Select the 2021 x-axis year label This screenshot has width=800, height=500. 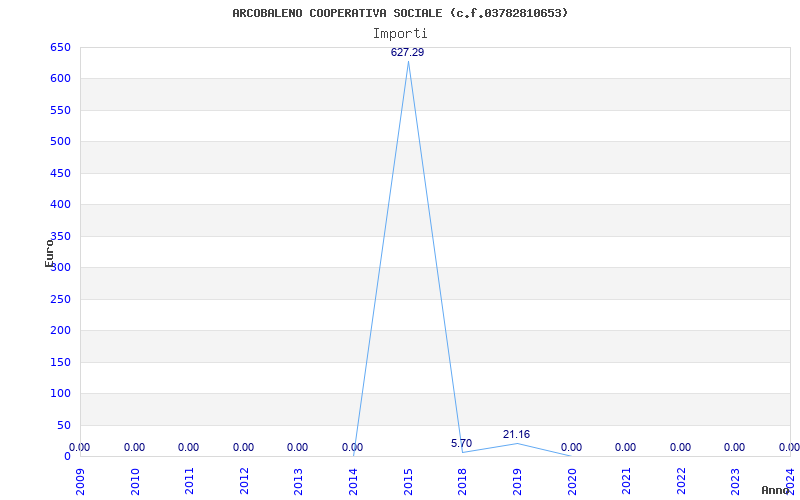[626, 481]
